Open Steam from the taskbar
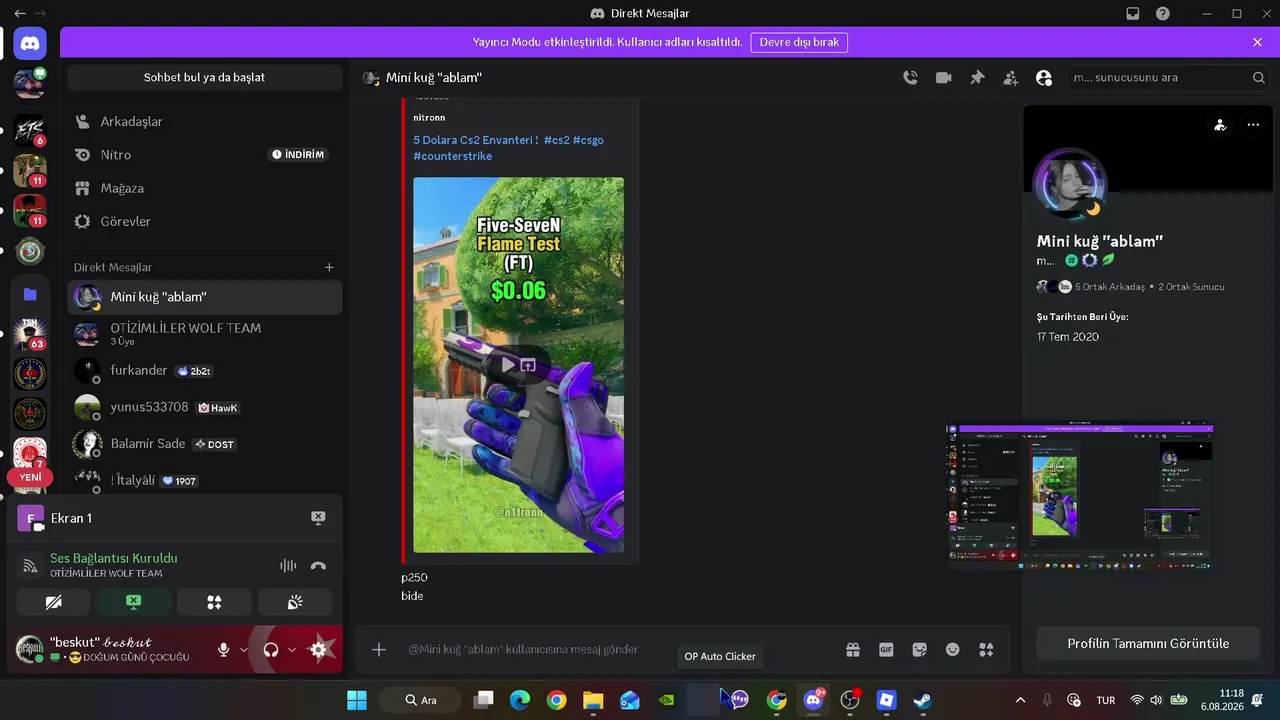The image size is (1280, 720). (x=923, y=700)
